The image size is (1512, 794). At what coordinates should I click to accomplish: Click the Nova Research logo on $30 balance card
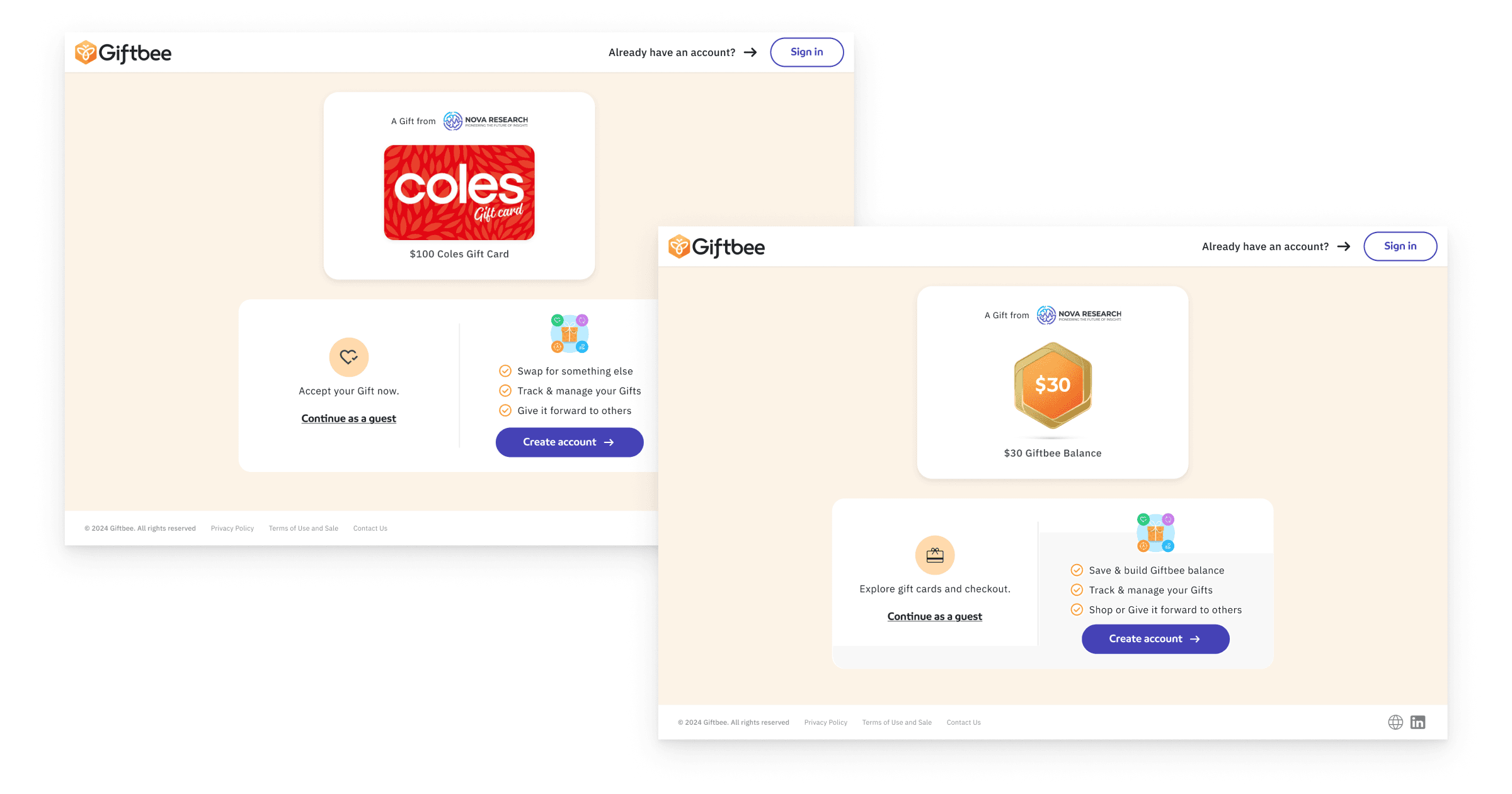pyautogui.click(x=1079, y=315)
